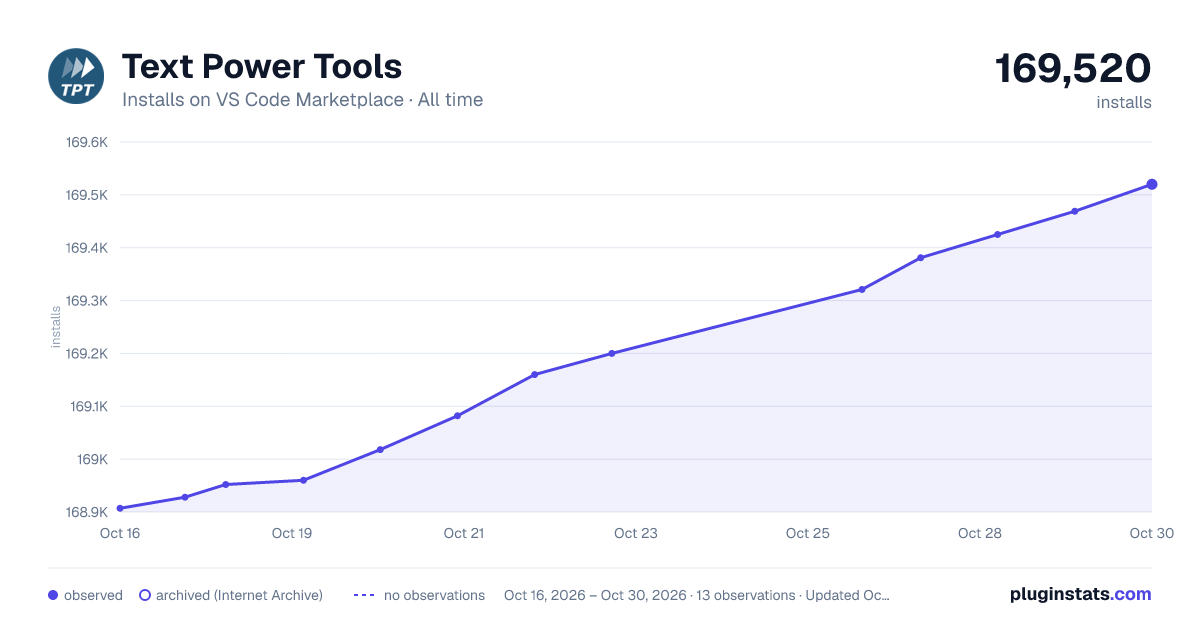Click the 169.6K y-axis label
The height and width of the screenshot is (630, 1200).
click(x=87, y=142)
